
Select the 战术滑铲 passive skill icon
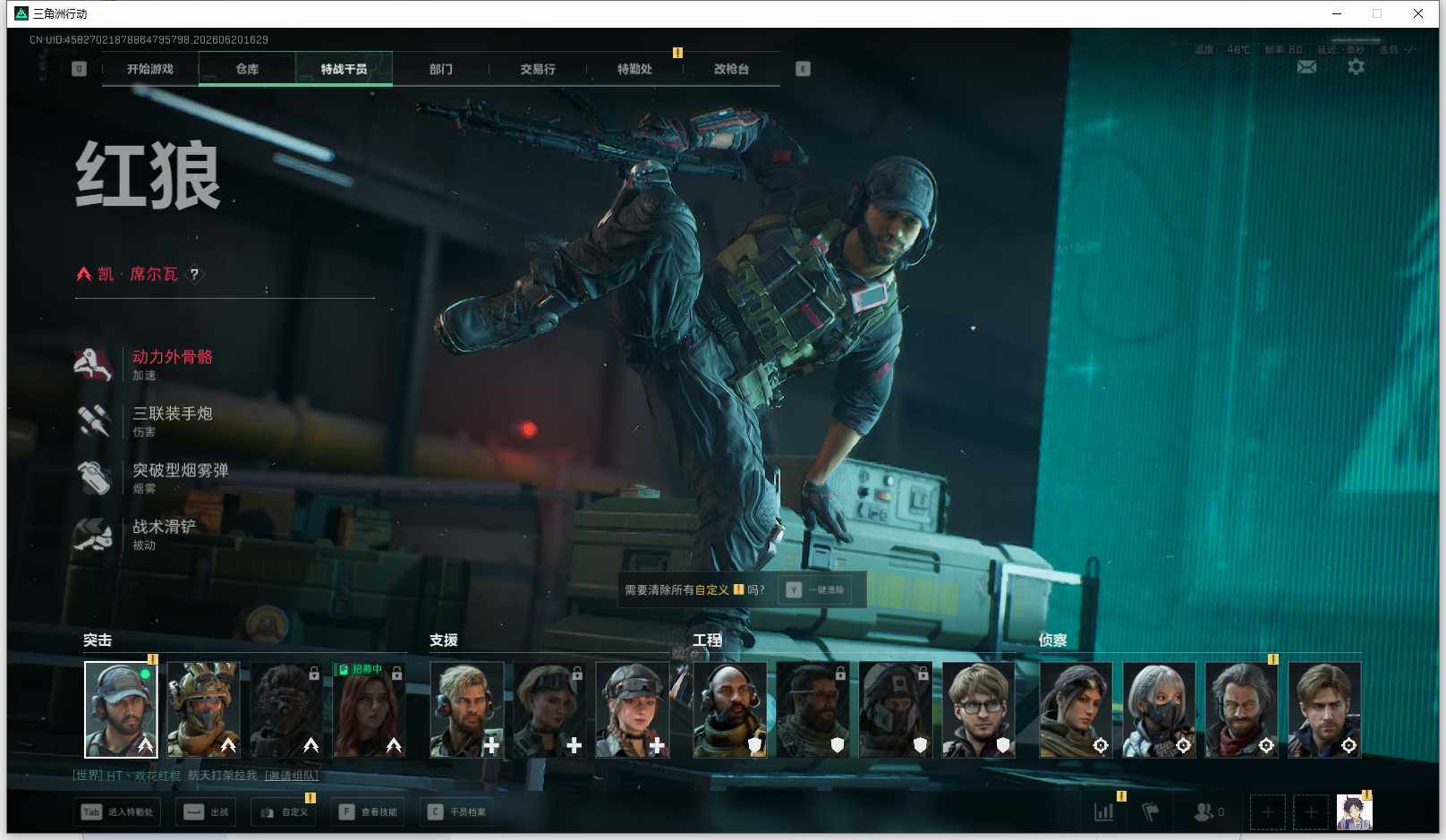(94, 534)
